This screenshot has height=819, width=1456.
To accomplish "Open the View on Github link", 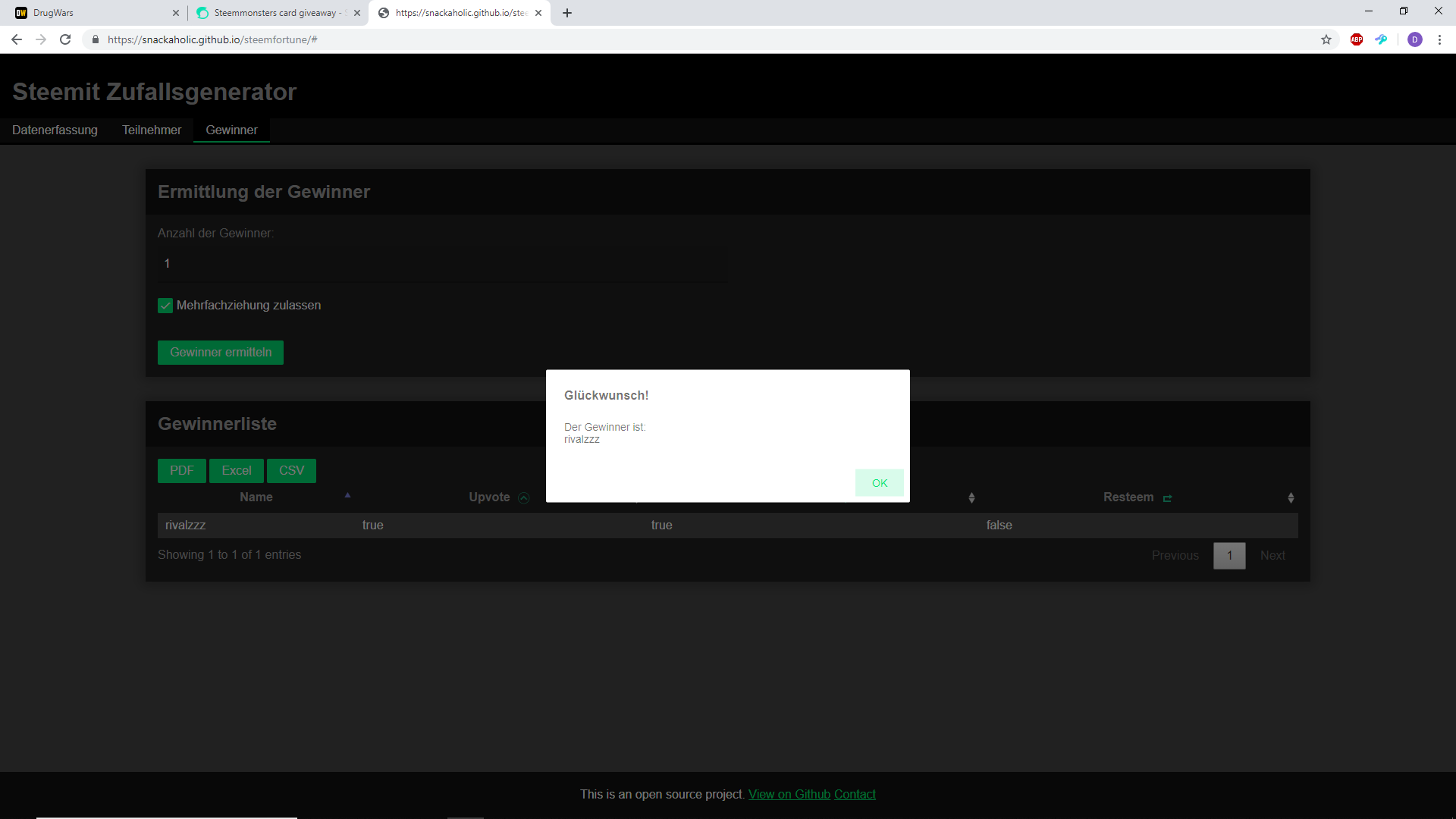I will tap(789, 795).
